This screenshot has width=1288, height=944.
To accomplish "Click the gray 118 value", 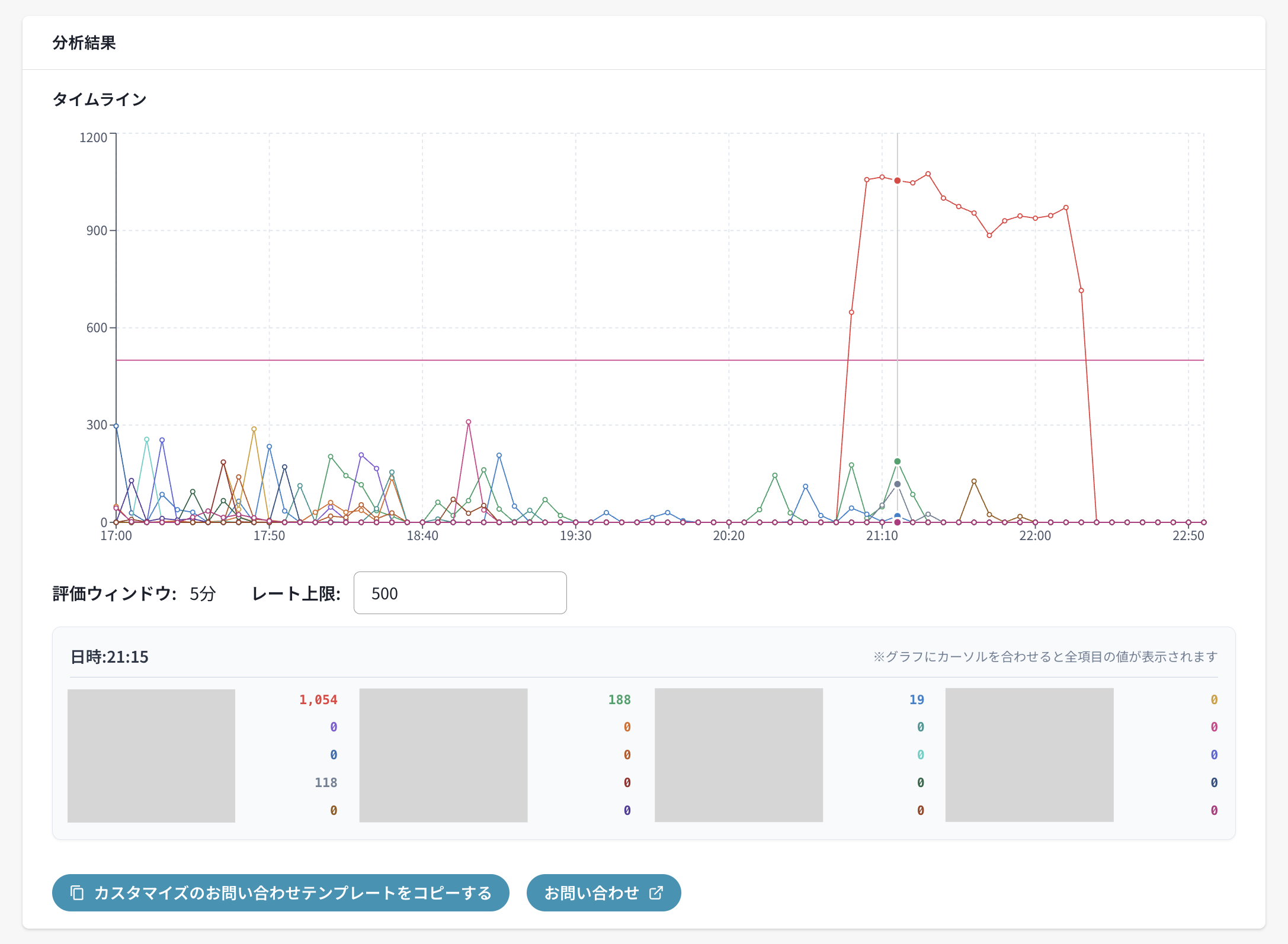I will pos(325,782).
